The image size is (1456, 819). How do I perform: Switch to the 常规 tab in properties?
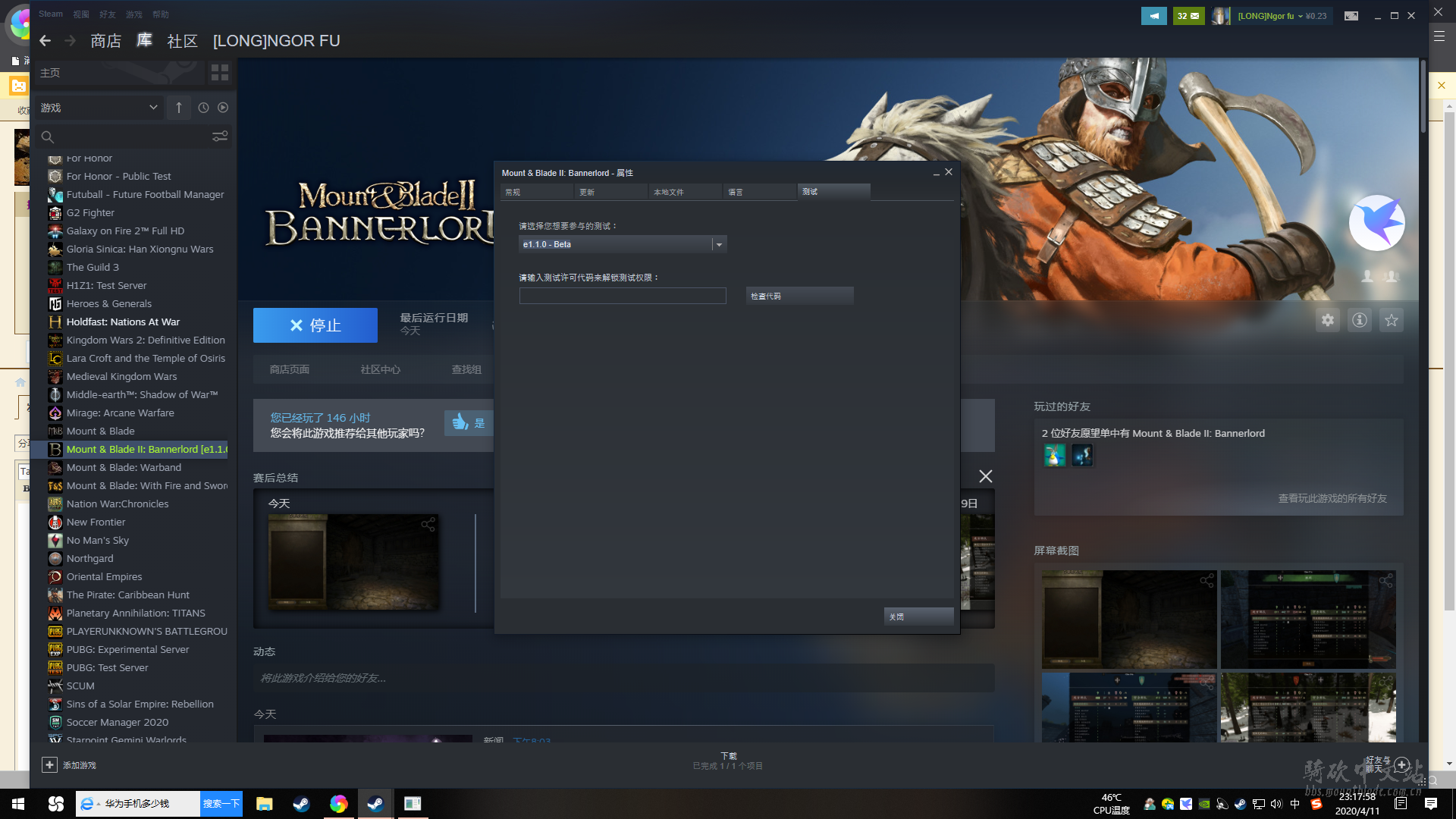[536, 192]
